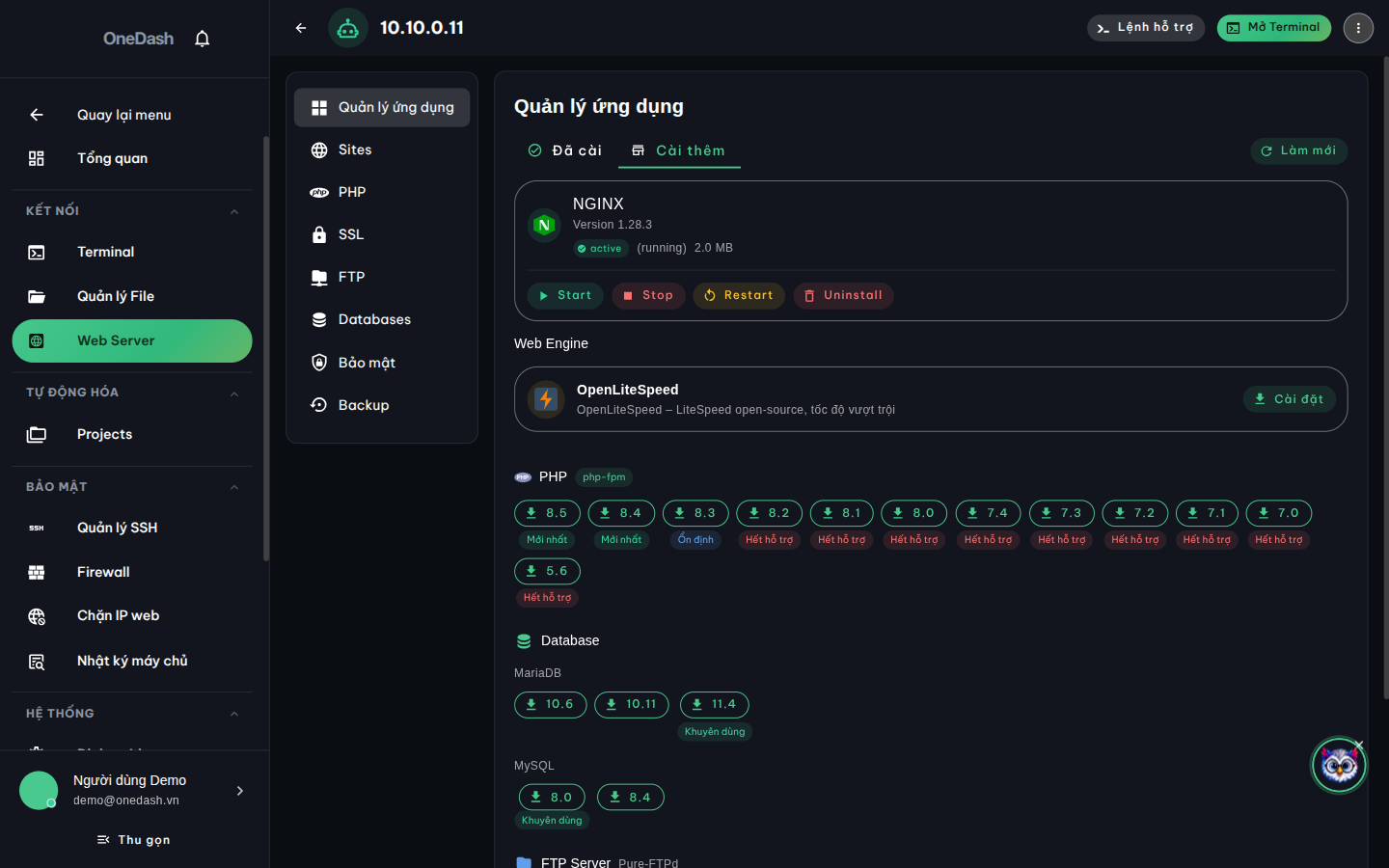Open FTP submenu item
Screen dimensions: 1389x868
click(382, 277)
